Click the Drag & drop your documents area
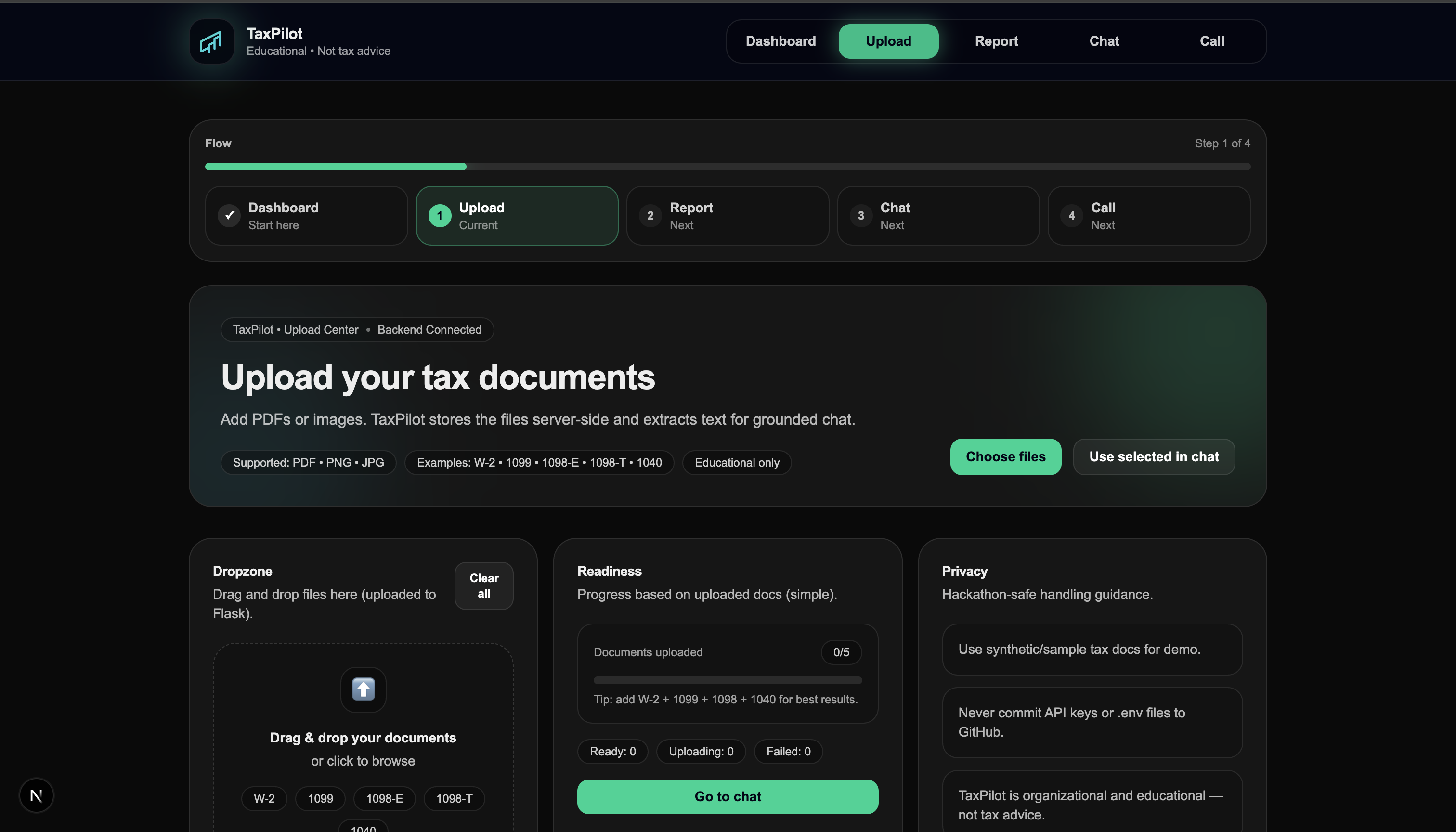Image resolution: width=1456 pixels, height=832 pixels. click(x=363, y=738)
